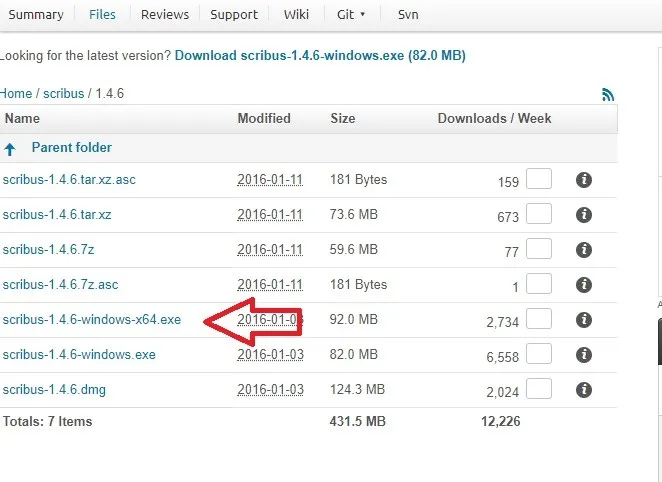This screenshot has height=482, width=662.
Task: Switch to the Summary tab
Action: click(x=36, y=15)
